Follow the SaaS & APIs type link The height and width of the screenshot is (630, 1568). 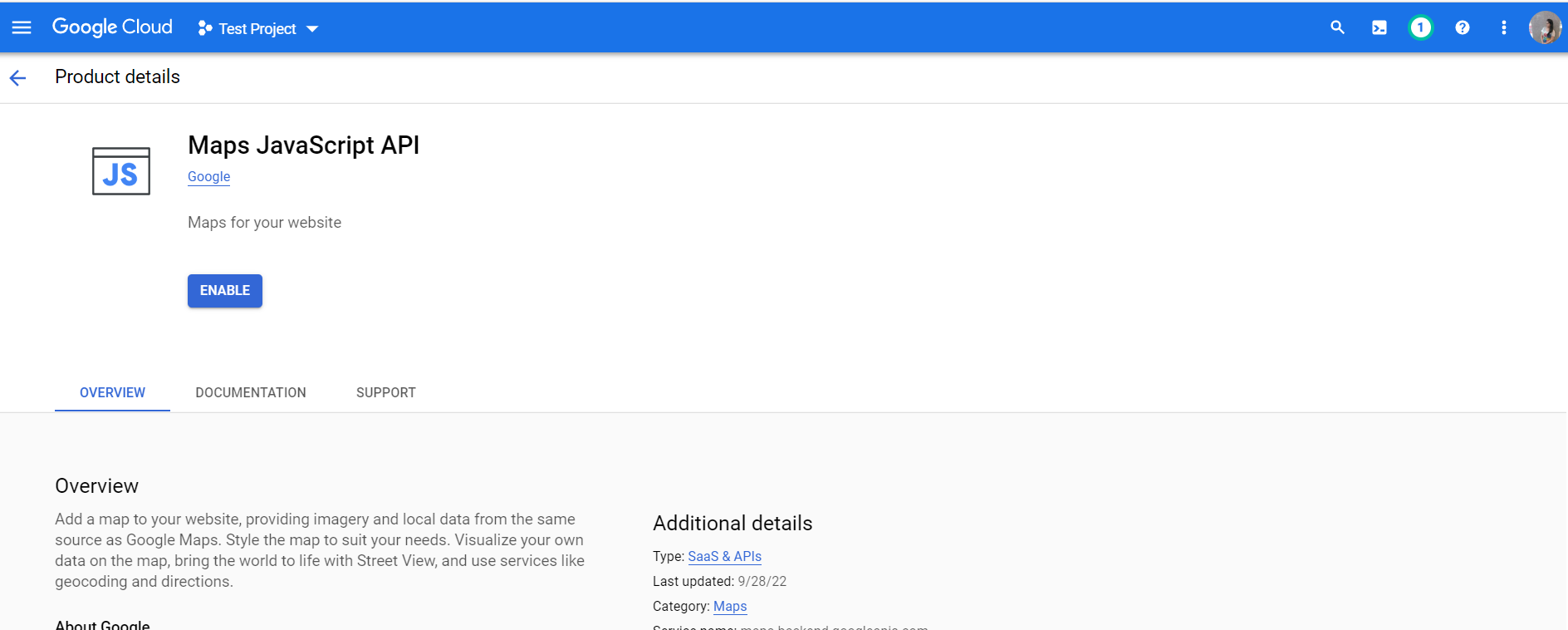point(724,556)
